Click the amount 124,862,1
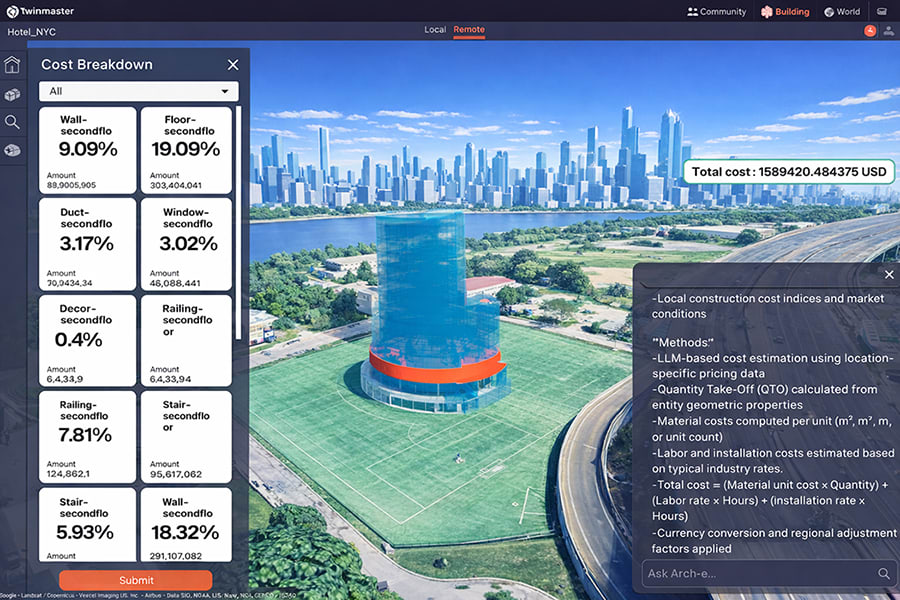Image resolution: width=900 pixels, height=600 pixels. pyautogui.click(x=68, y=474)
